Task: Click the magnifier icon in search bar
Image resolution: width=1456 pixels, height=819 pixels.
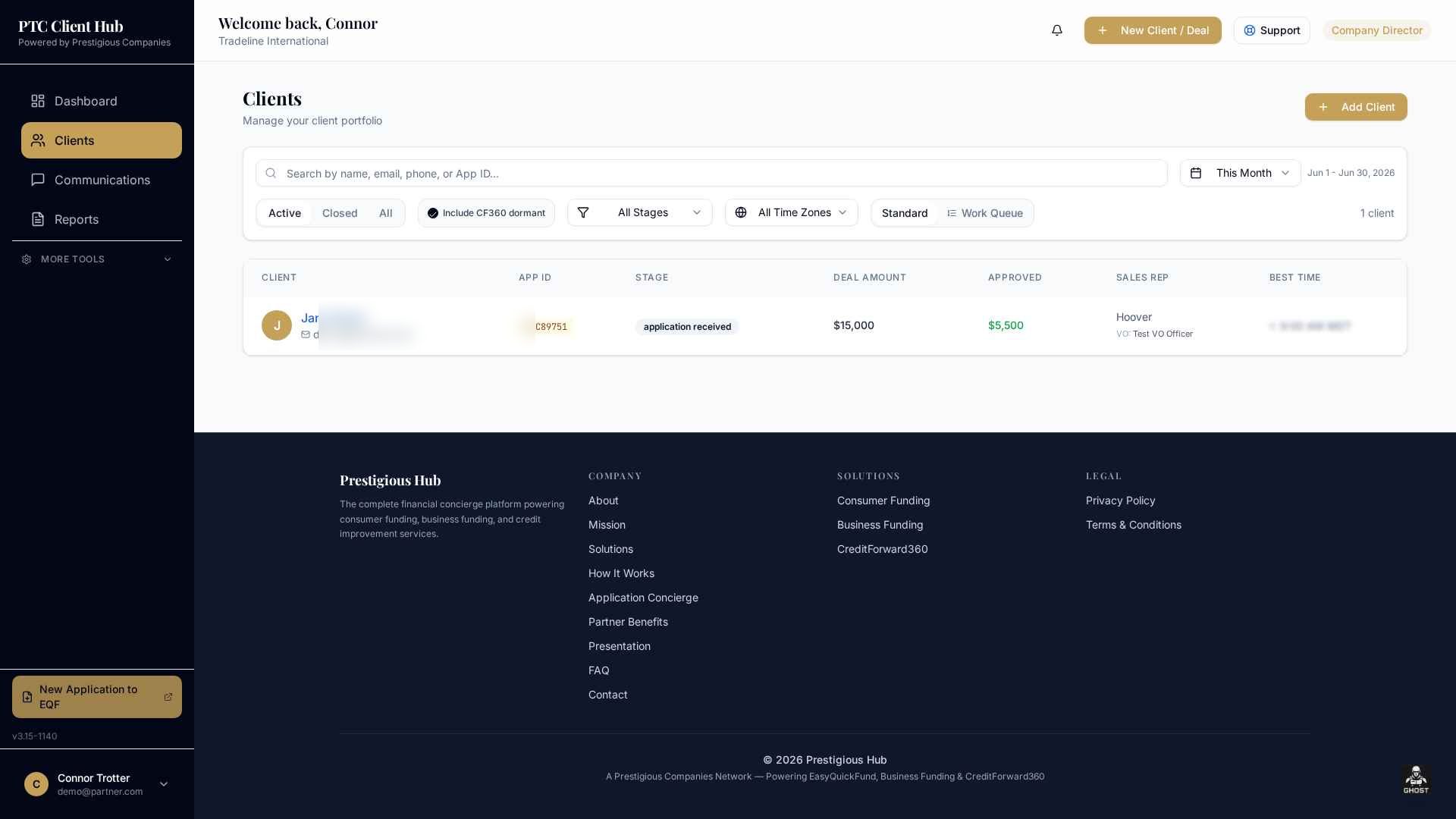Action: (x=271, y=173)
